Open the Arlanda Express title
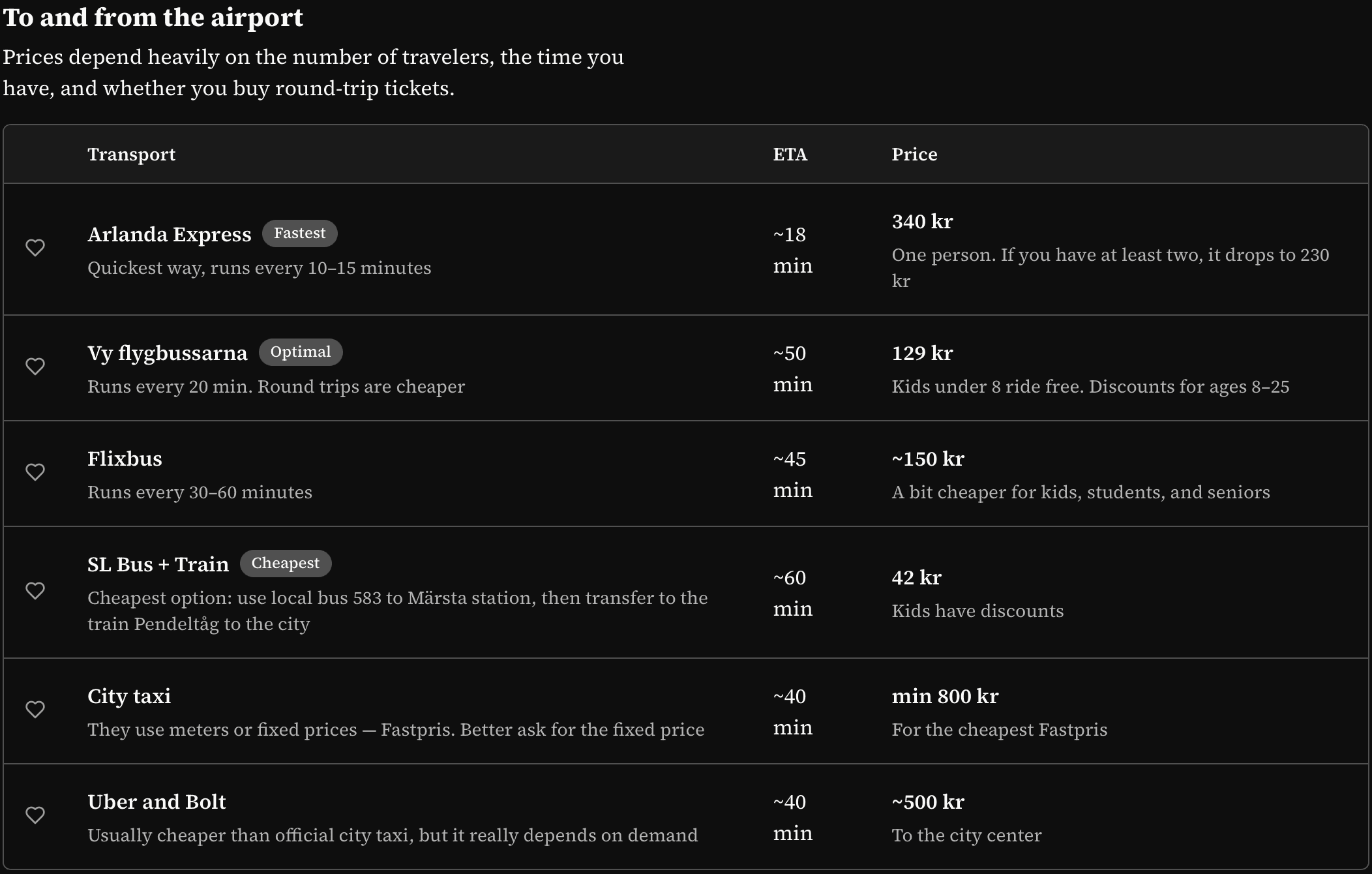1372x874 pixels. click(x=169, y=235)
